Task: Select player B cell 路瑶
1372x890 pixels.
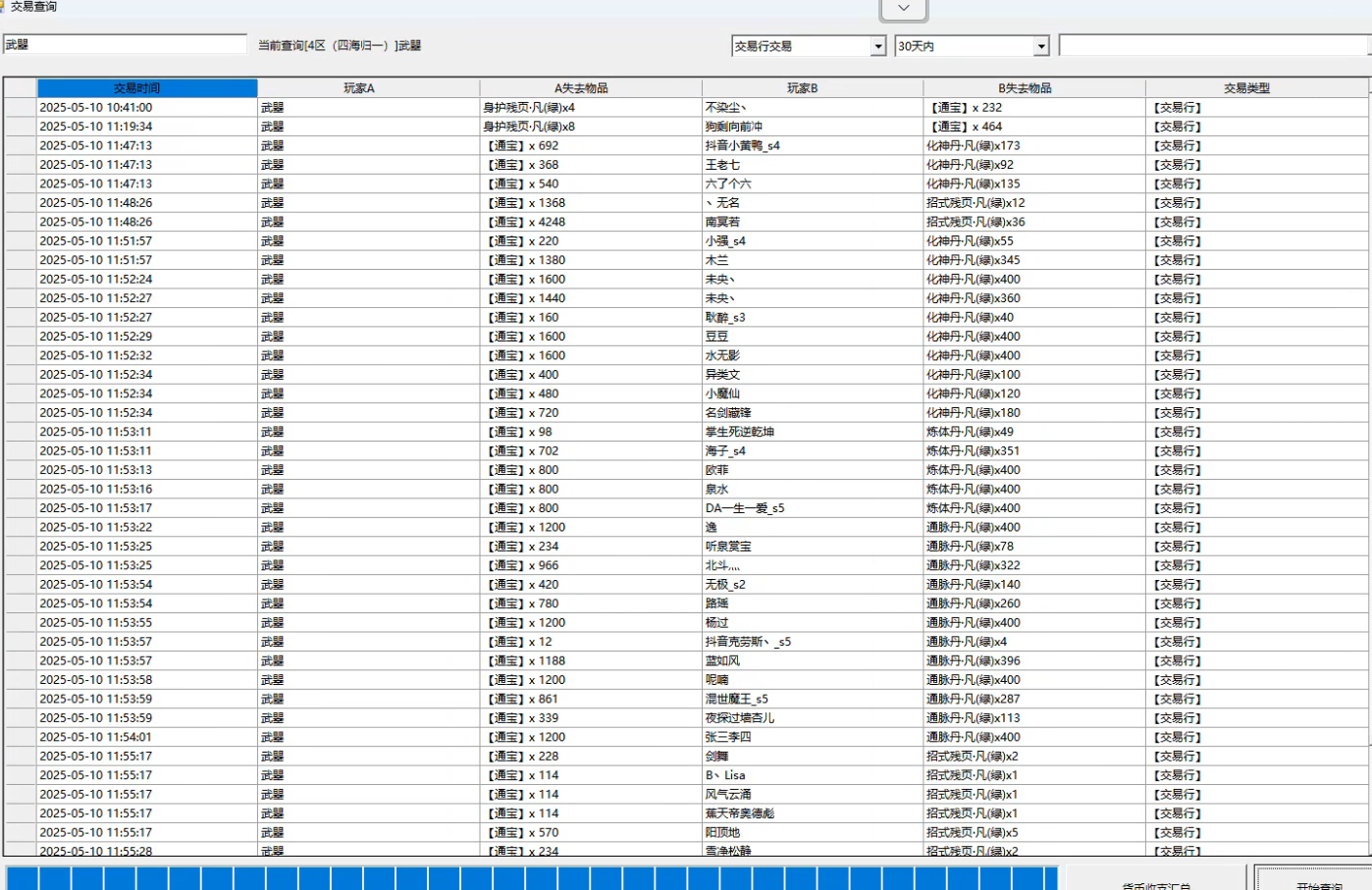Action: [813, 603]
